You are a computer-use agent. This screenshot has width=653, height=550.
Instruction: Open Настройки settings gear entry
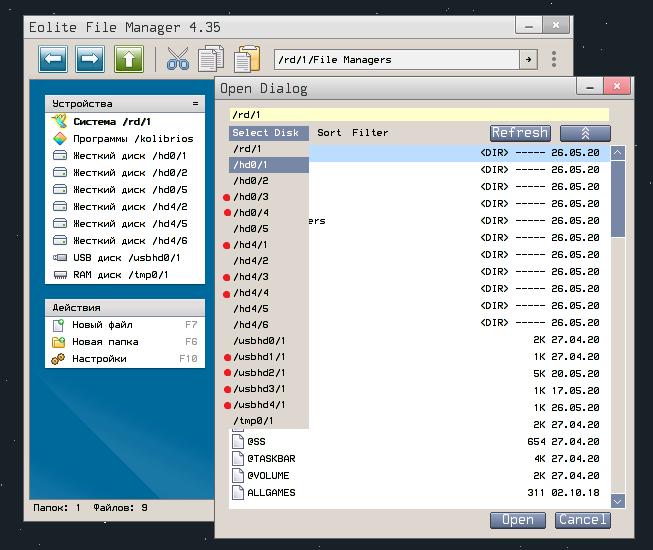point(100,359)
